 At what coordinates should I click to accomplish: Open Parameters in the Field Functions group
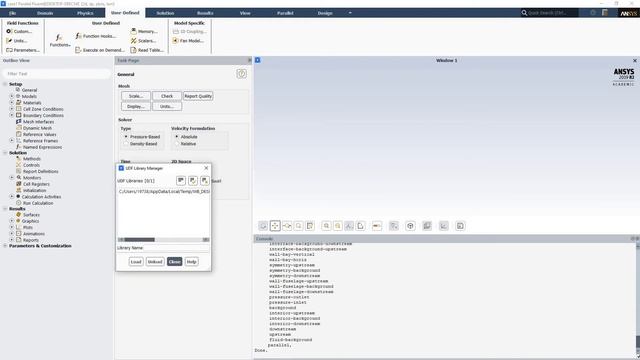click(23, 50)
